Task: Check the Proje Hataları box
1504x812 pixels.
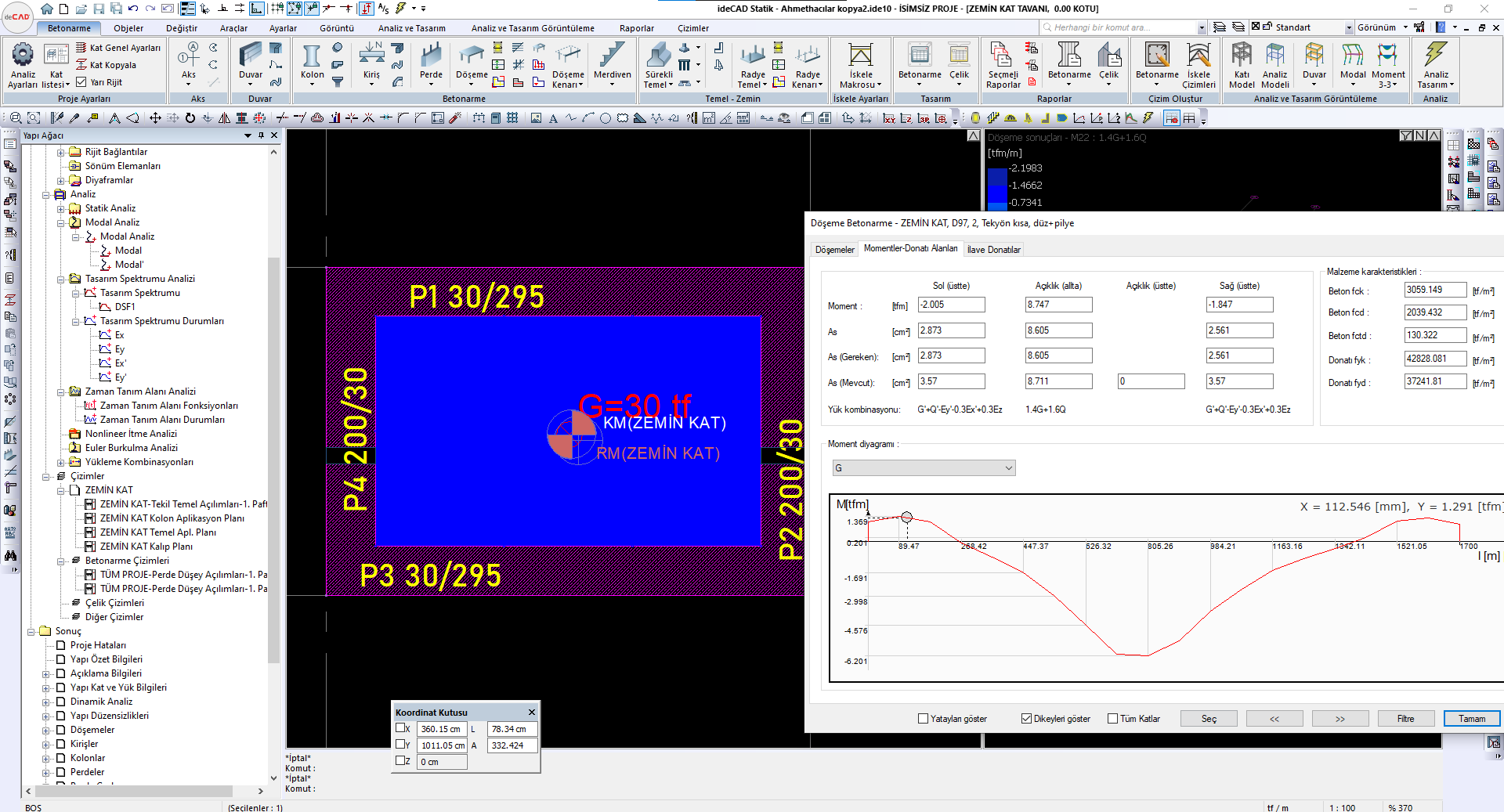Action: click(x=60, y=645)
